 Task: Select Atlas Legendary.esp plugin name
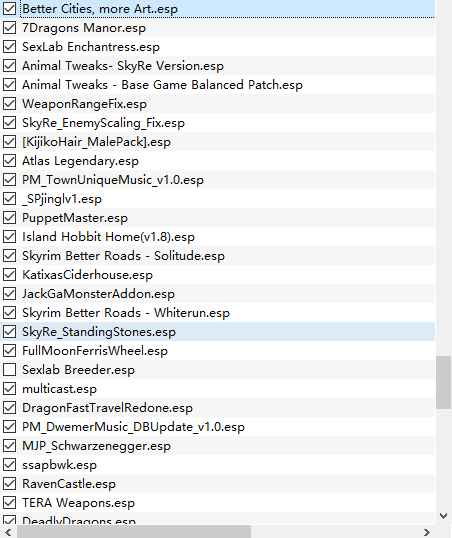pos(80,161)
